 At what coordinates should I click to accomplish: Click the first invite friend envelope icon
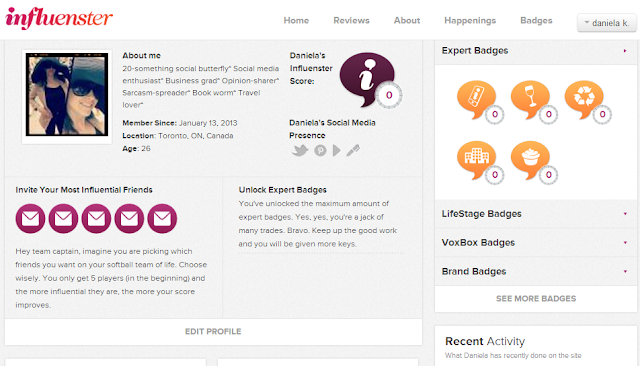click(30, 219)
